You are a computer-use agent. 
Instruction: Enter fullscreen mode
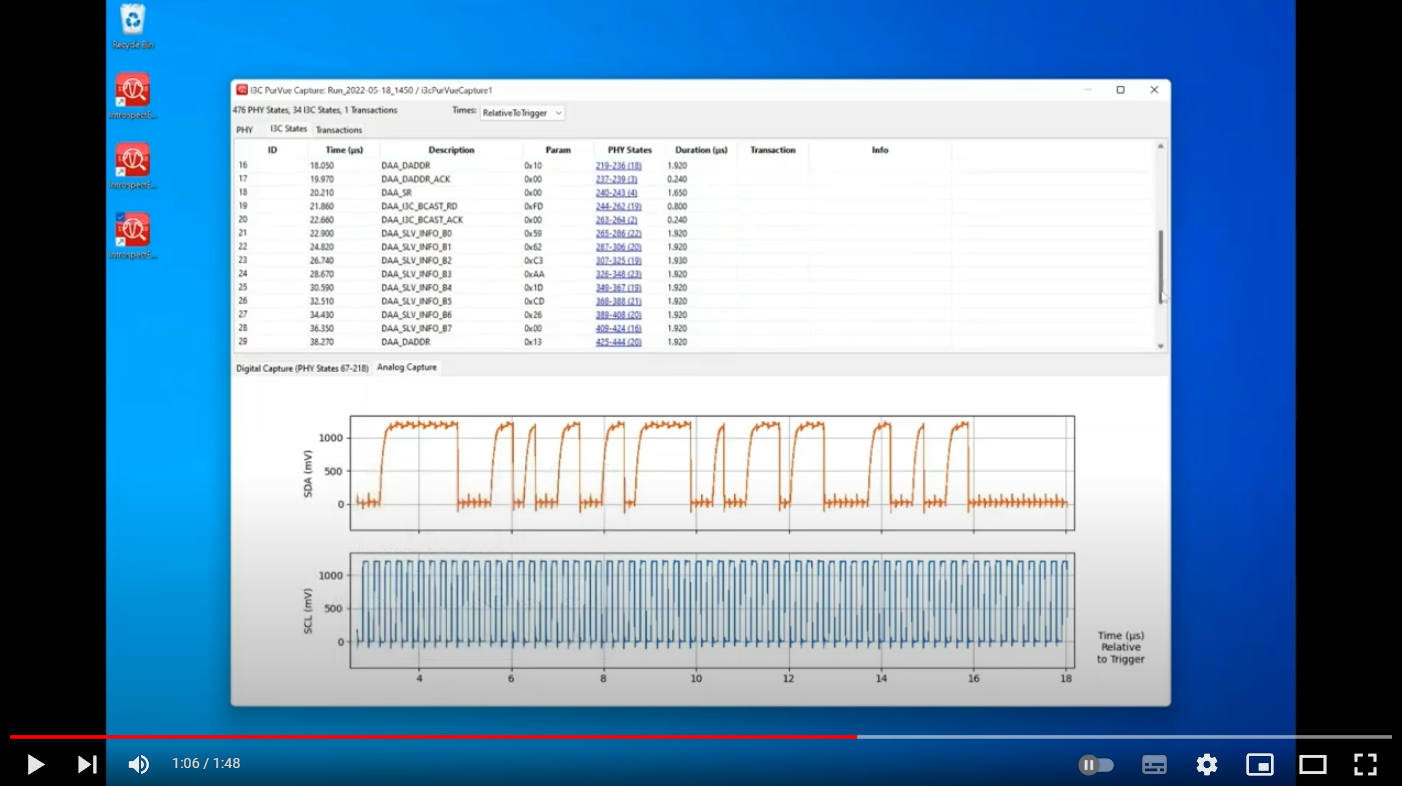click(x=1365, y=765)
